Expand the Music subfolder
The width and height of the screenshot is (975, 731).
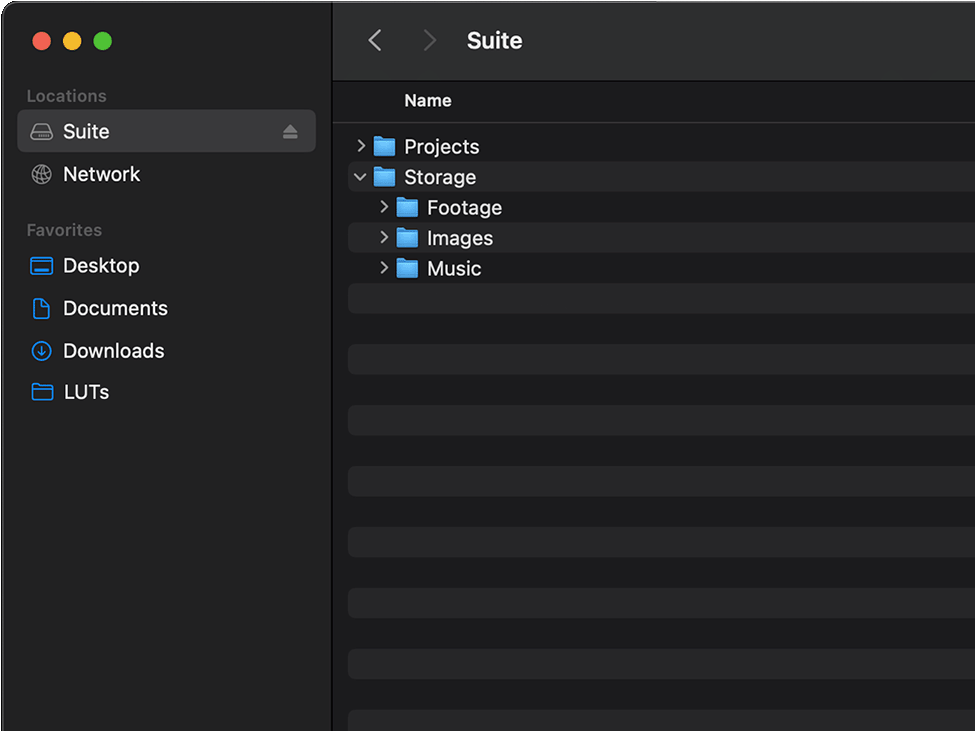tap(384, 268)
